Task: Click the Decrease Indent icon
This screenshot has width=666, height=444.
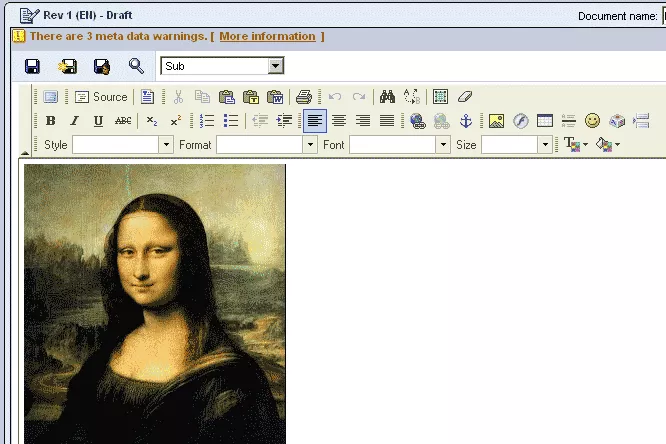Action: click(x=260, y=121)
